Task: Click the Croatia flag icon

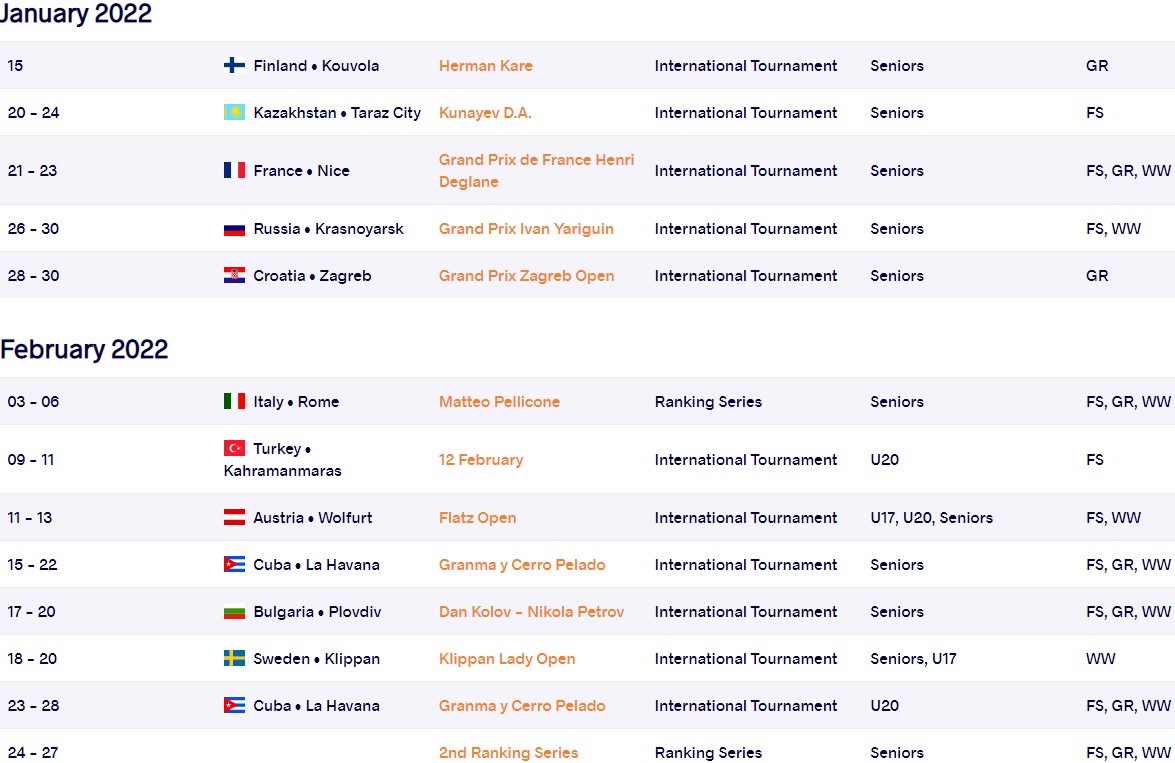Action: coord(234,275)
